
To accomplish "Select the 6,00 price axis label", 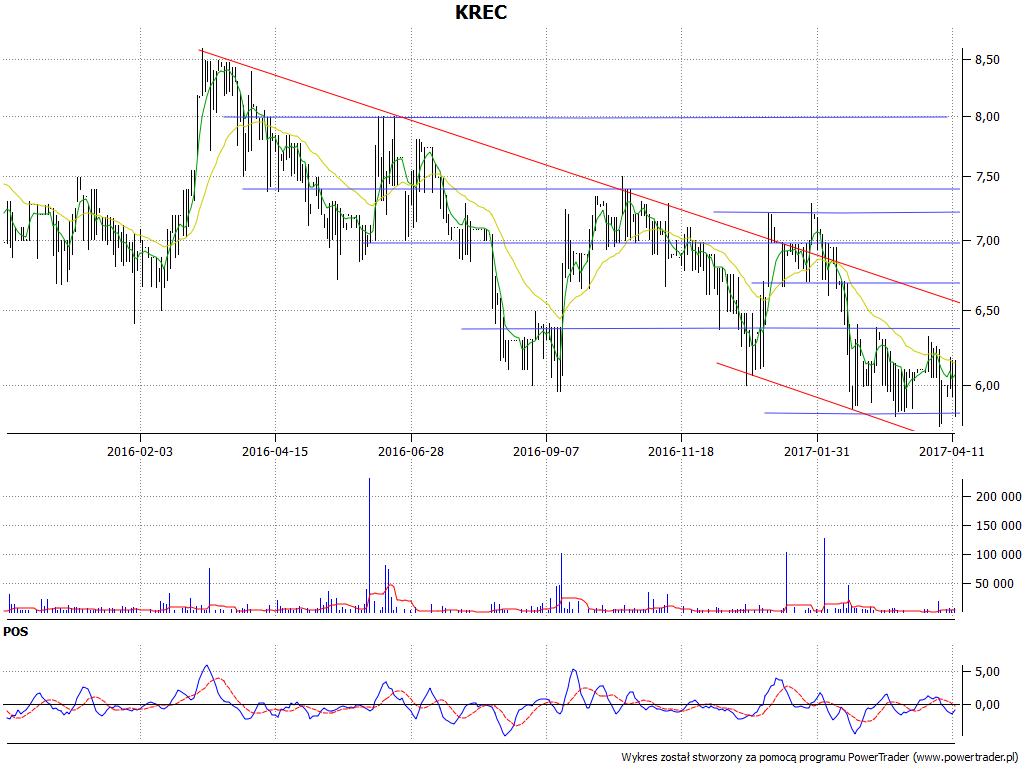I will click(x=986, y=386).
